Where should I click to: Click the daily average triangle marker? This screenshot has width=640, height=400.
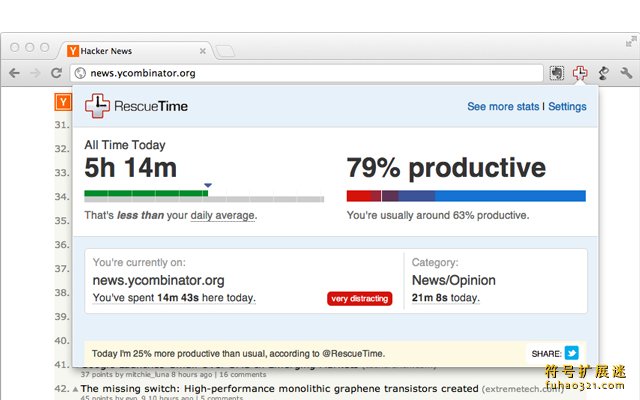click(x=208, y=185)
